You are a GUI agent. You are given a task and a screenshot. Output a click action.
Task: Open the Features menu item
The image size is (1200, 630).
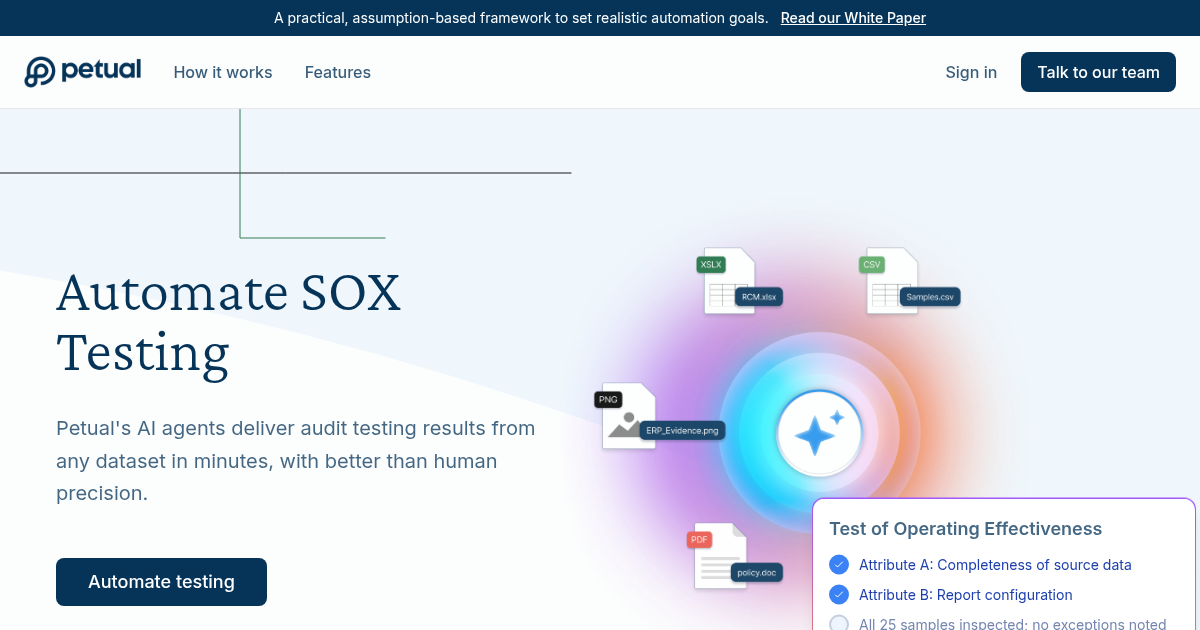tap(338, 72)
